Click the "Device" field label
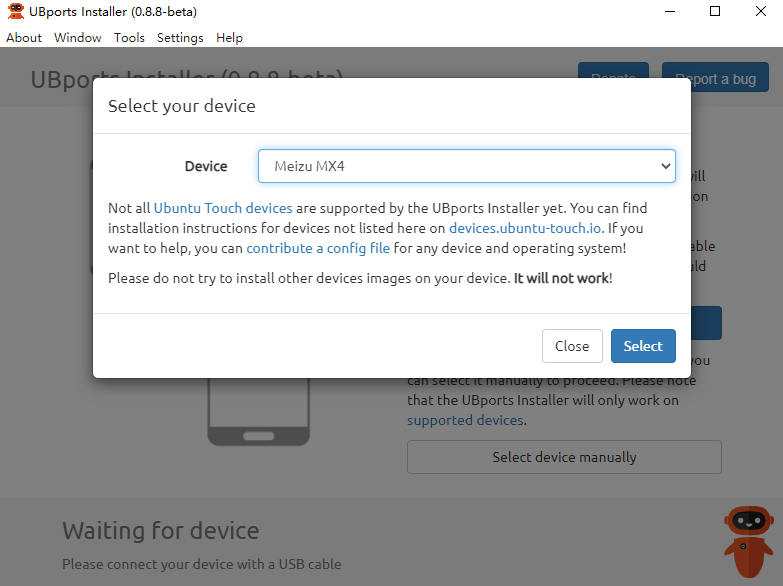This screenshot has width=783, height=586. point(206,166)
